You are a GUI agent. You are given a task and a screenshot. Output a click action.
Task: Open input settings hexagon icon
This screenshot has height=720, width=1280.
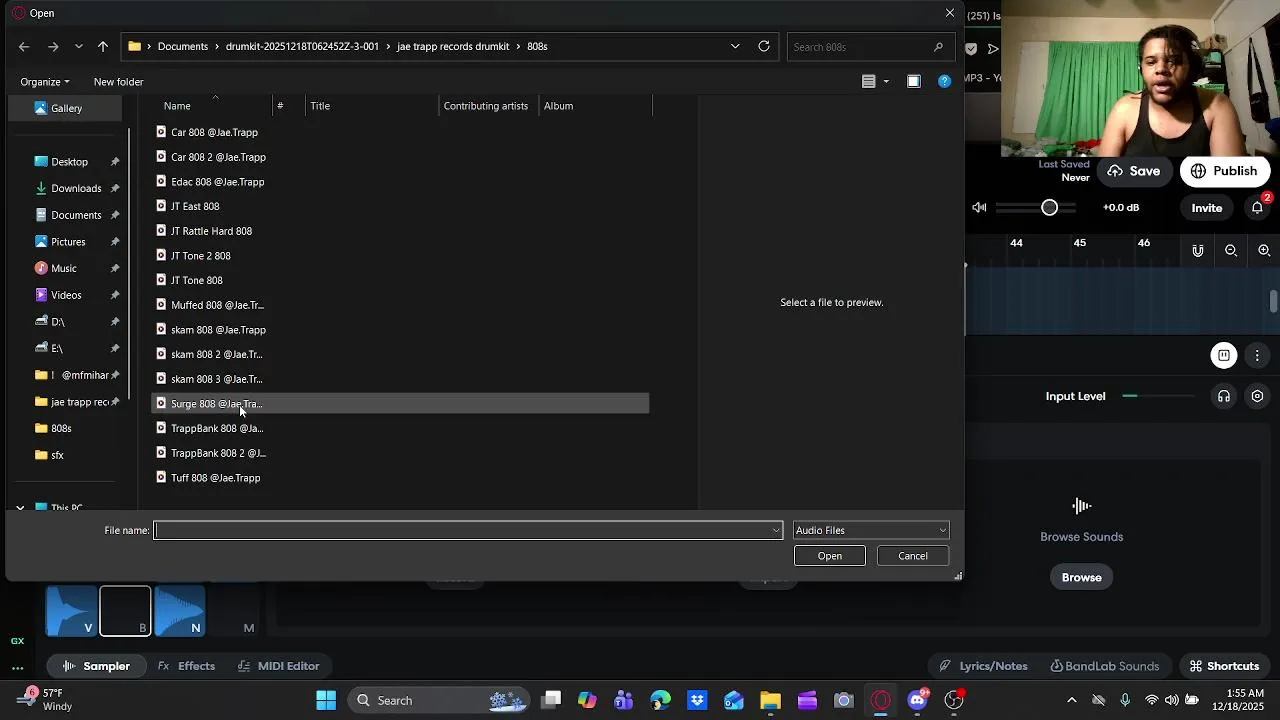[x=1258, y=396]
